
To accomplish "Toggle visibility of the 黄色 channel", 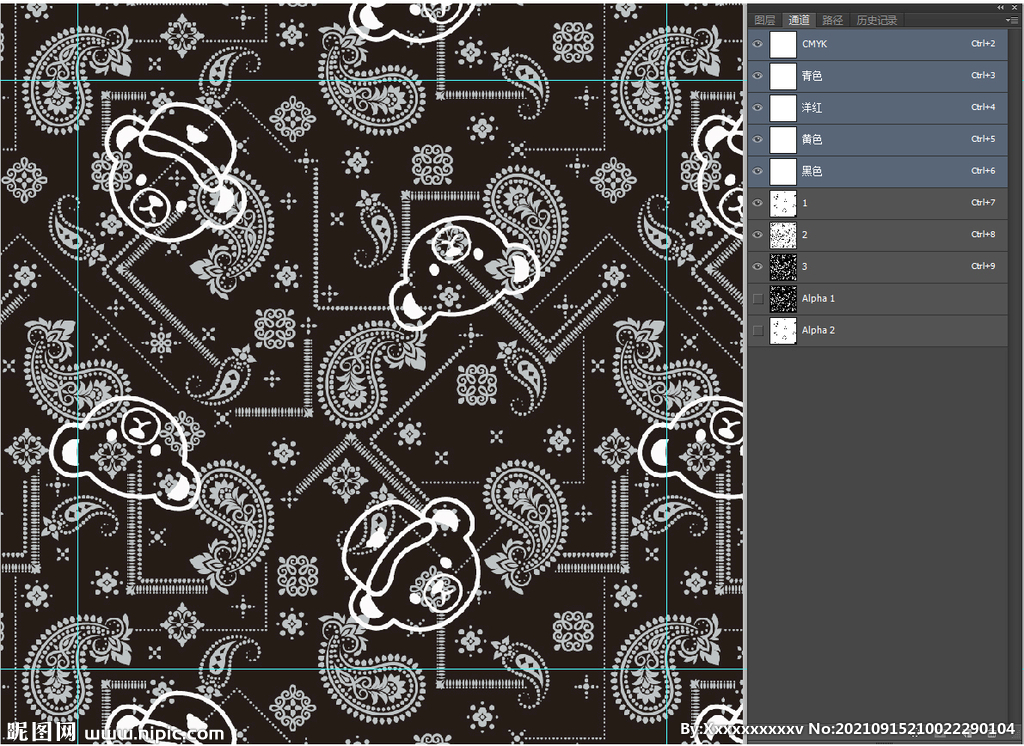I will pos(758,139).
